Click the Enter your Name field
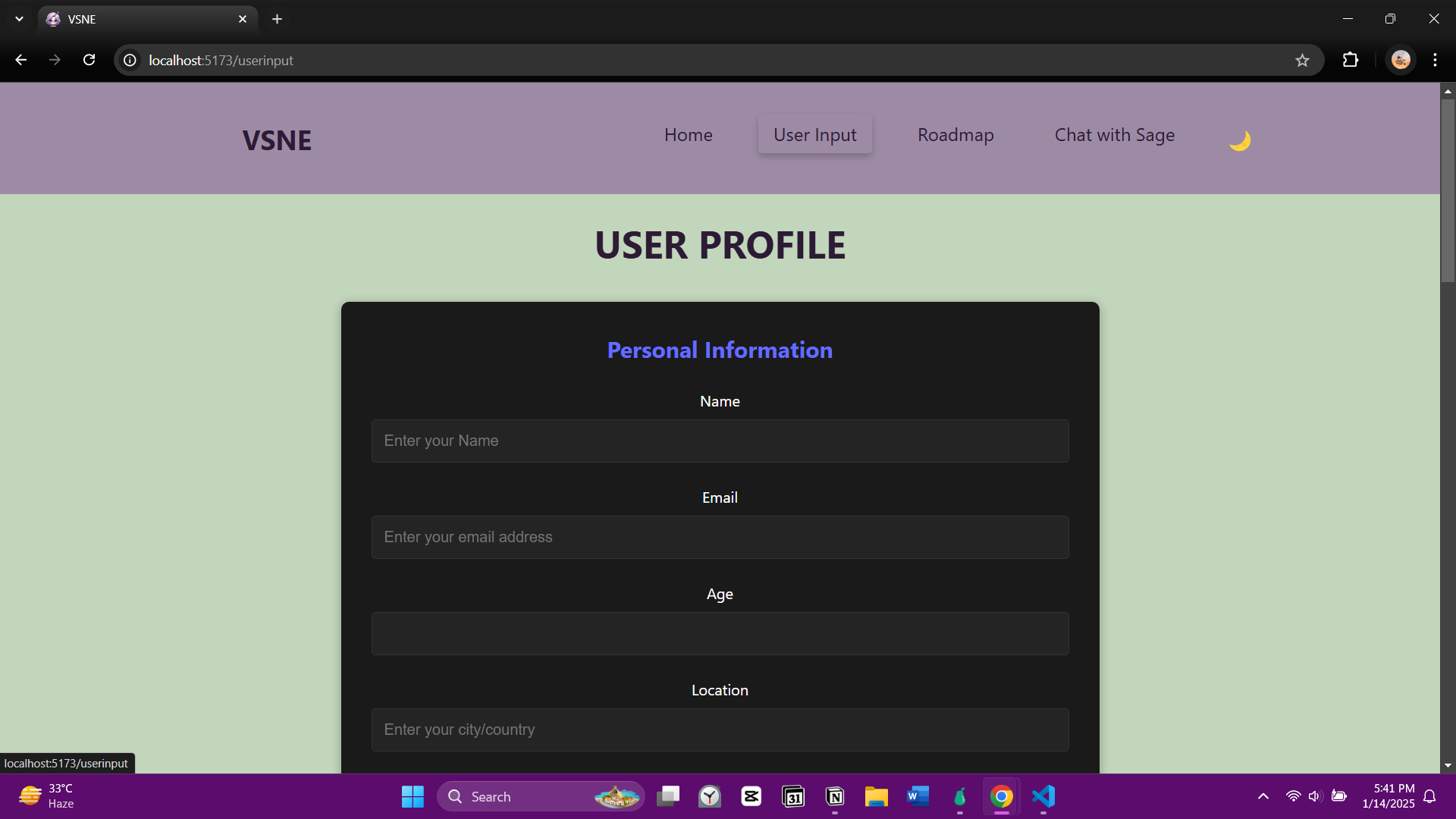This screenshot has height=819, width=1456. [x=720, y=441]
